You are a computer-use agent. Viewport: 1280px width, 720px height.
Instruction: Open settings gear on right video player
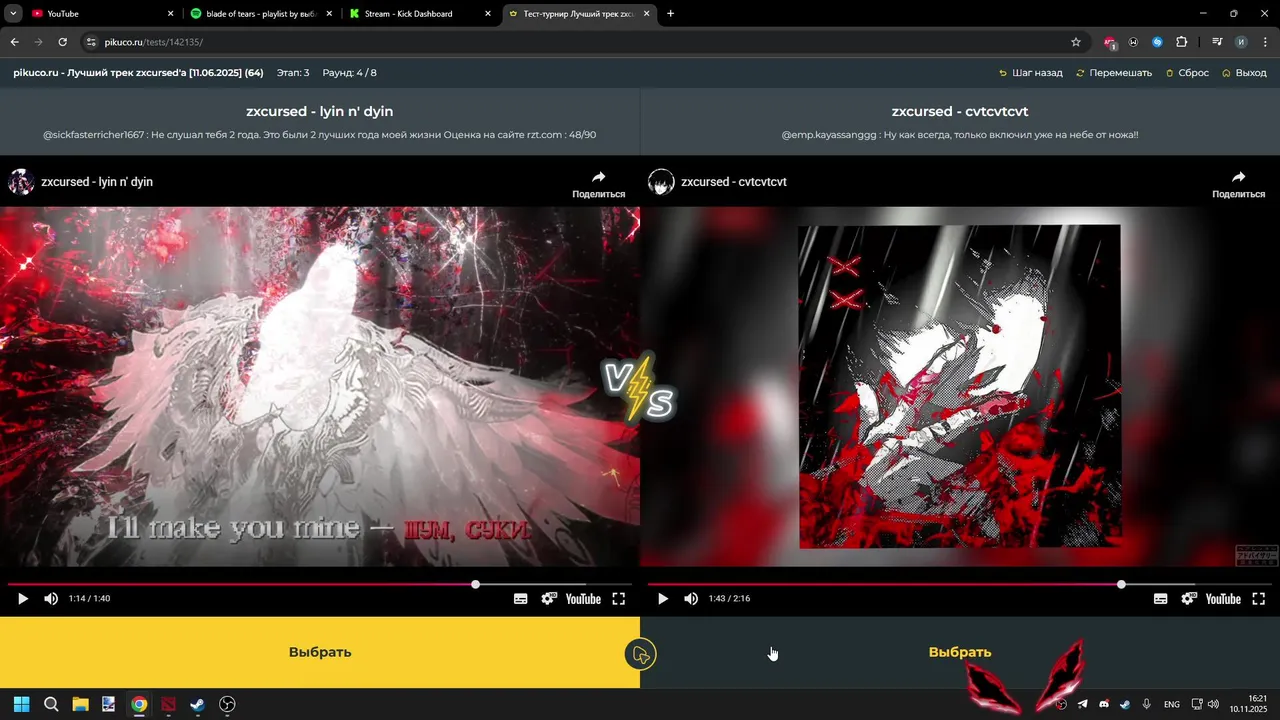click(1189, 599)
